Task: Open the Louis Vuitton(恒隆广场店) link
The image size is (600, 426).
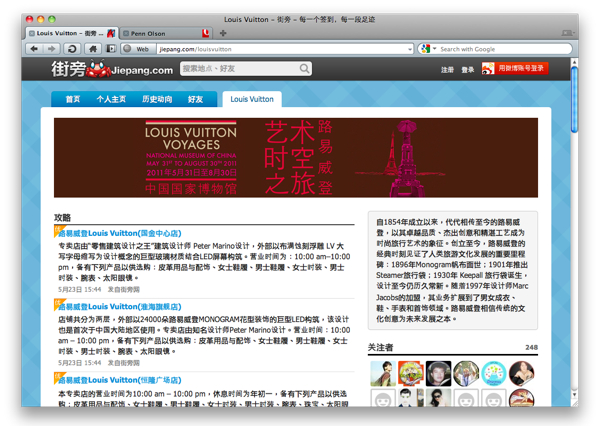Action: point(120,380)
